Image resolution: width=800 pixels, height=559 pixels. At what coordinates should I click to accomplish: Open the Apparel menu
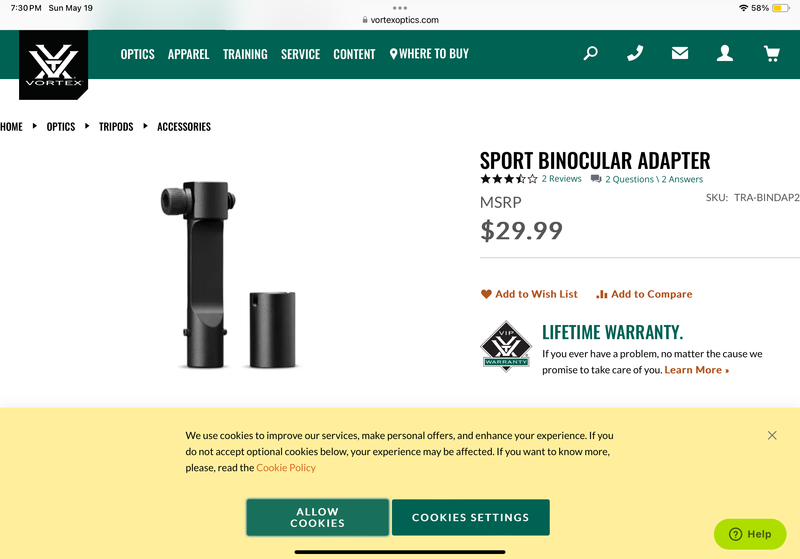click(x=188, y=54)
